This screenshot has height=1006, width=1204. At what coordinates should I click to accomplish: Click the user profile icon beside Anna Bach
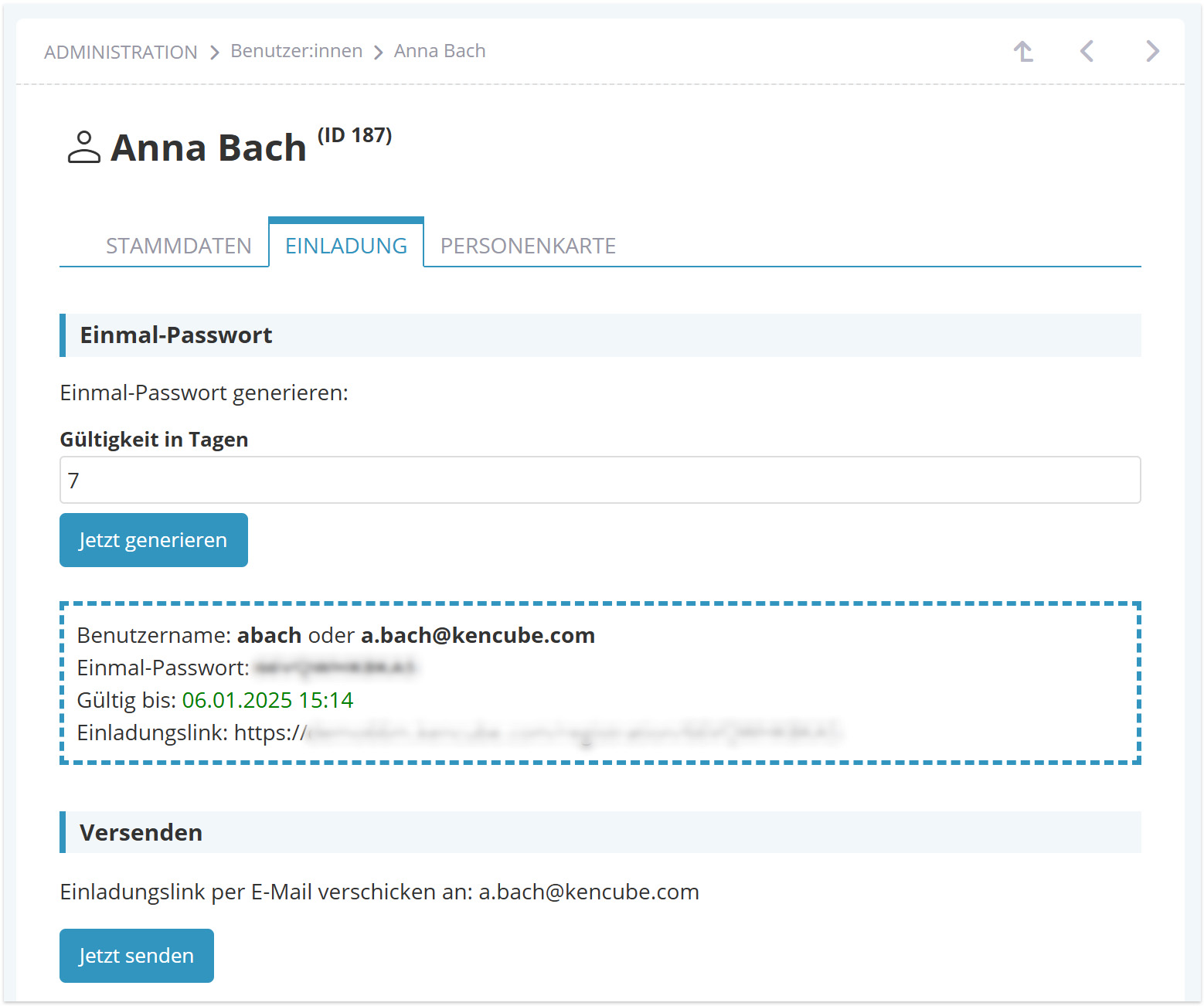pos(84,147)
